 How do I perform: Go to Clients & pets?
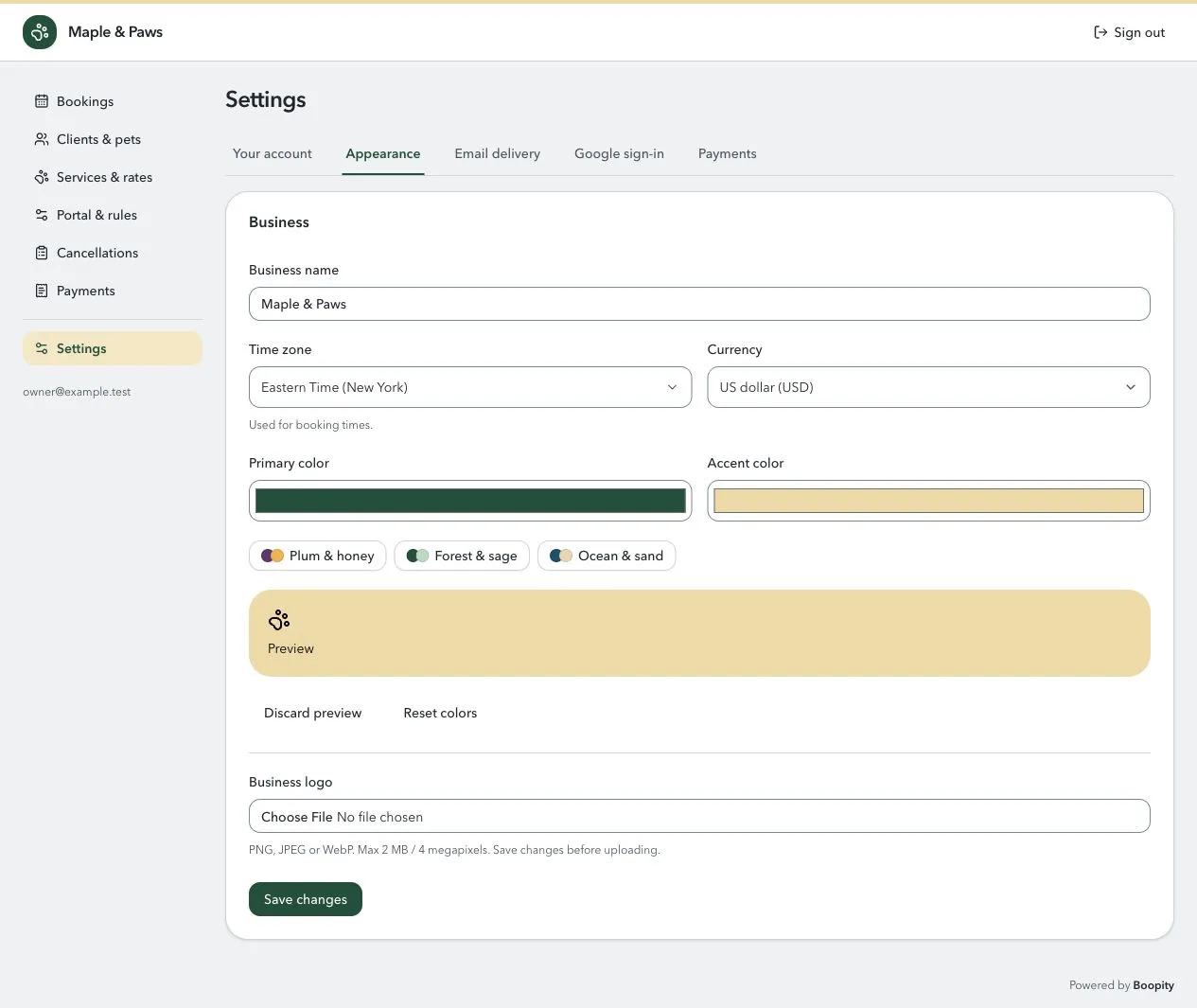click(x=113, y=139)
